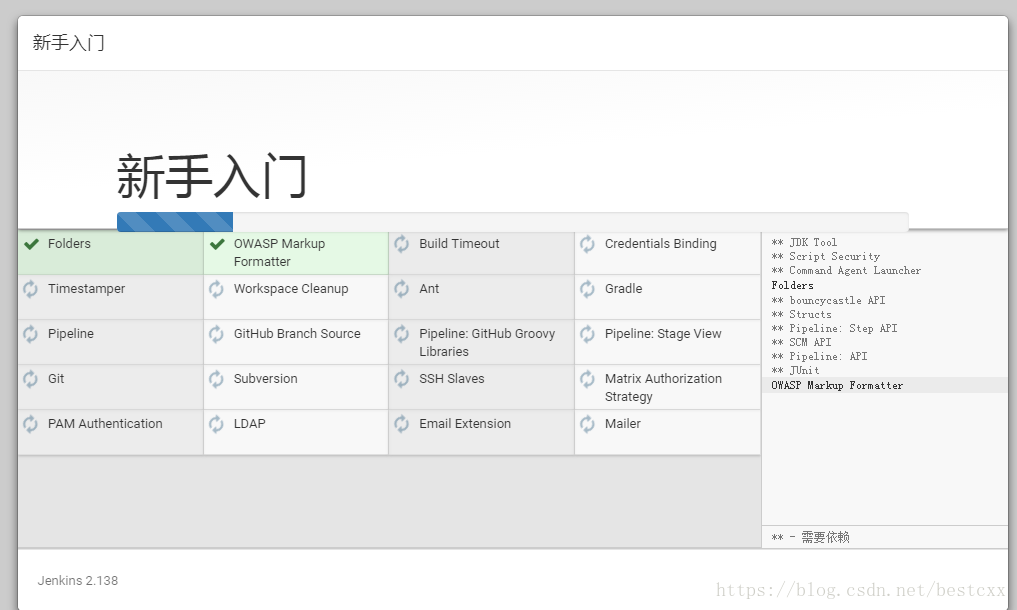Select the Gradle plugin name
1017x610 pixels.
[x=623, y=289]
